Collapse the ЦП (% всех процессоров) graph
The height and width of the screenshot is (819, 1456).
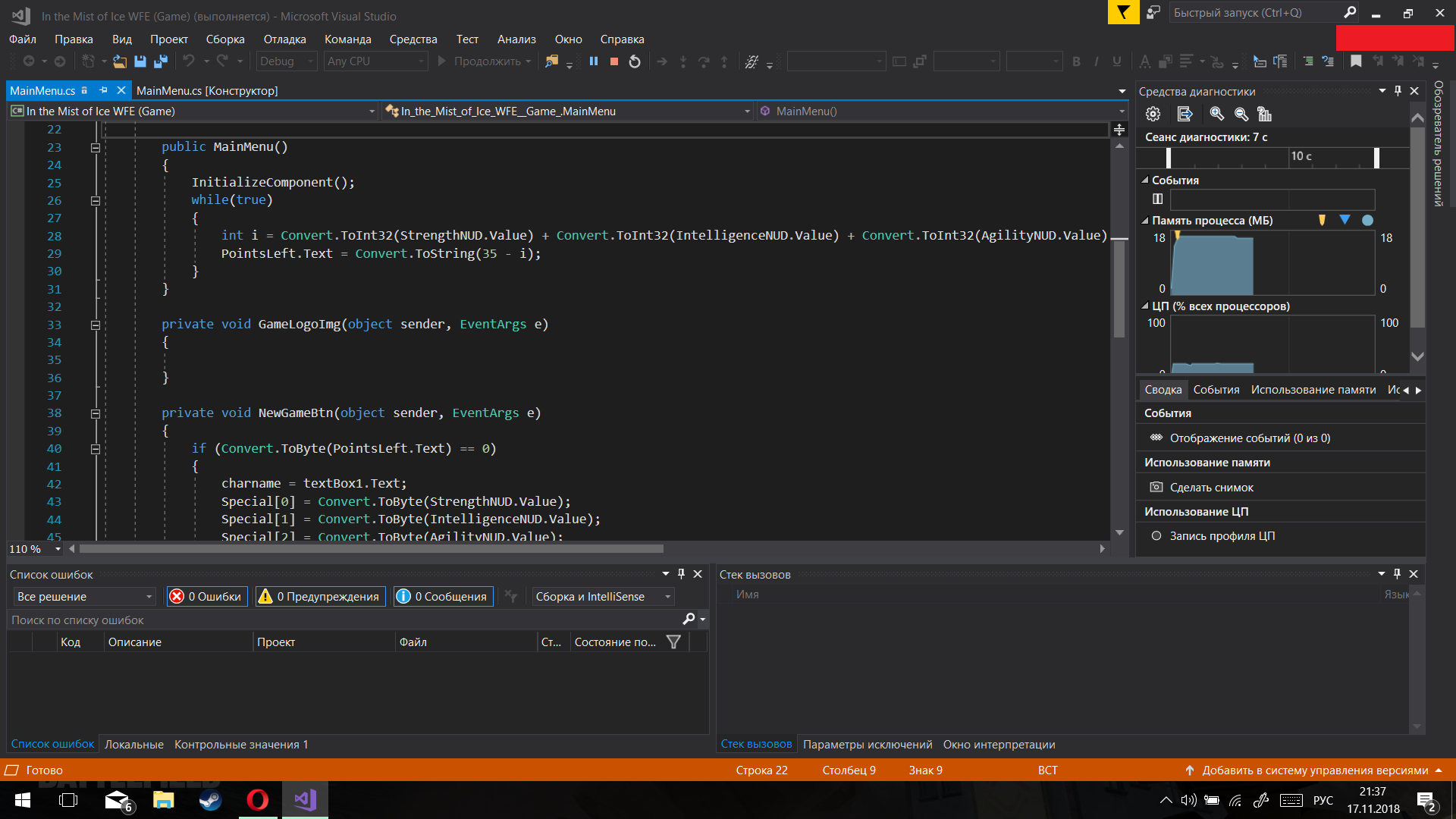pos(1145,306)
